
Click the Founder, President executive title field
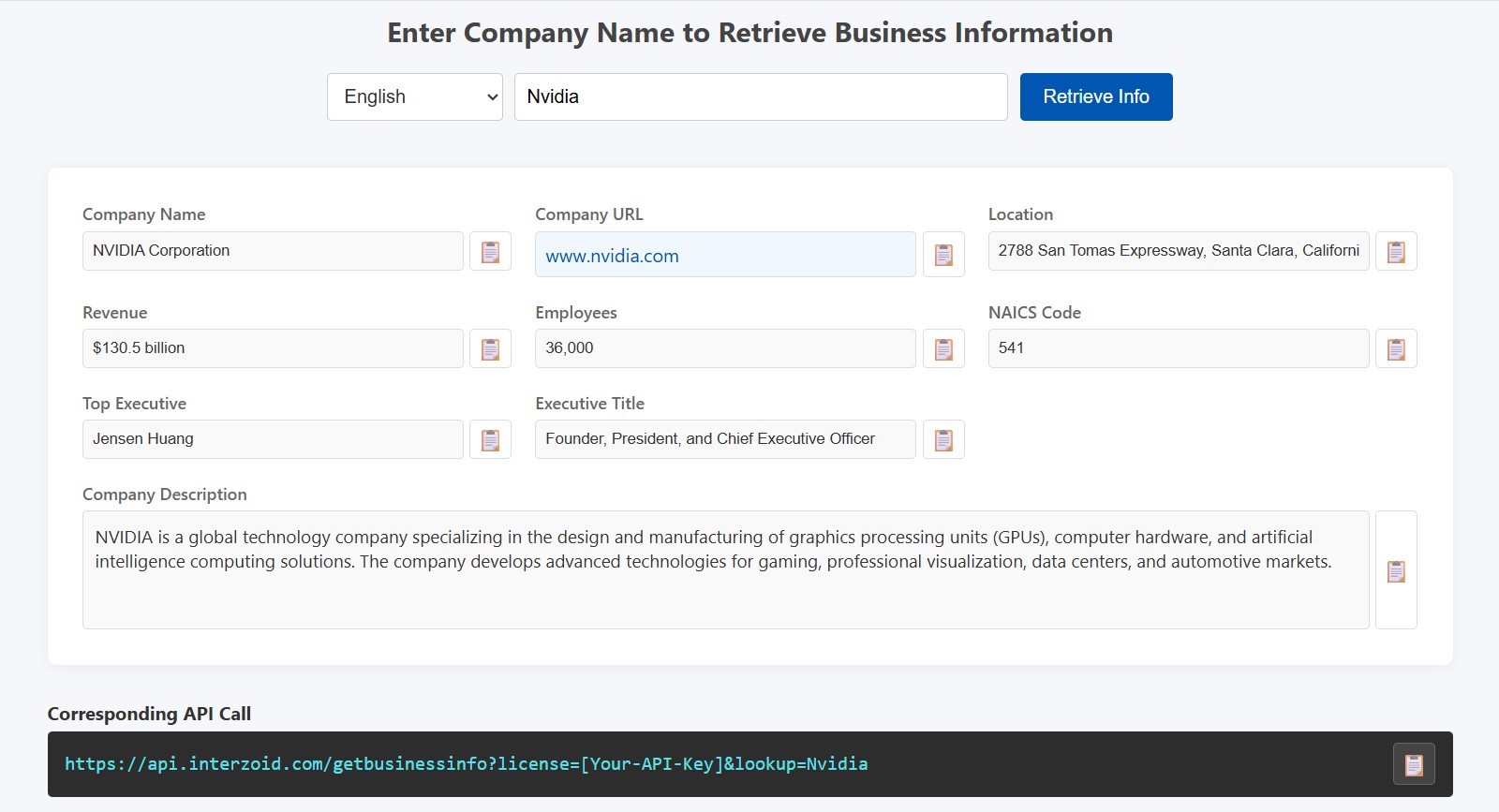pyautogui.click(x=725, y=439)
